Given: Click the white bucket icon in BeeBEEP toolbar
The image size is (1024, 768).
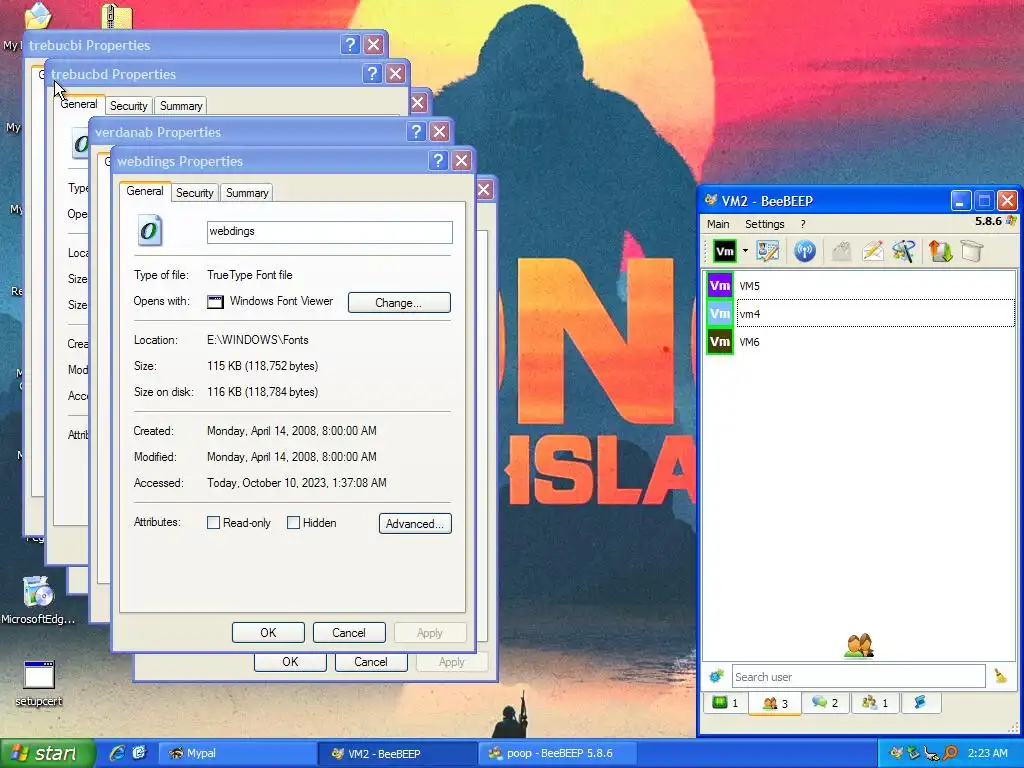Looking at the screenshot, I should [x=972, y=251].
